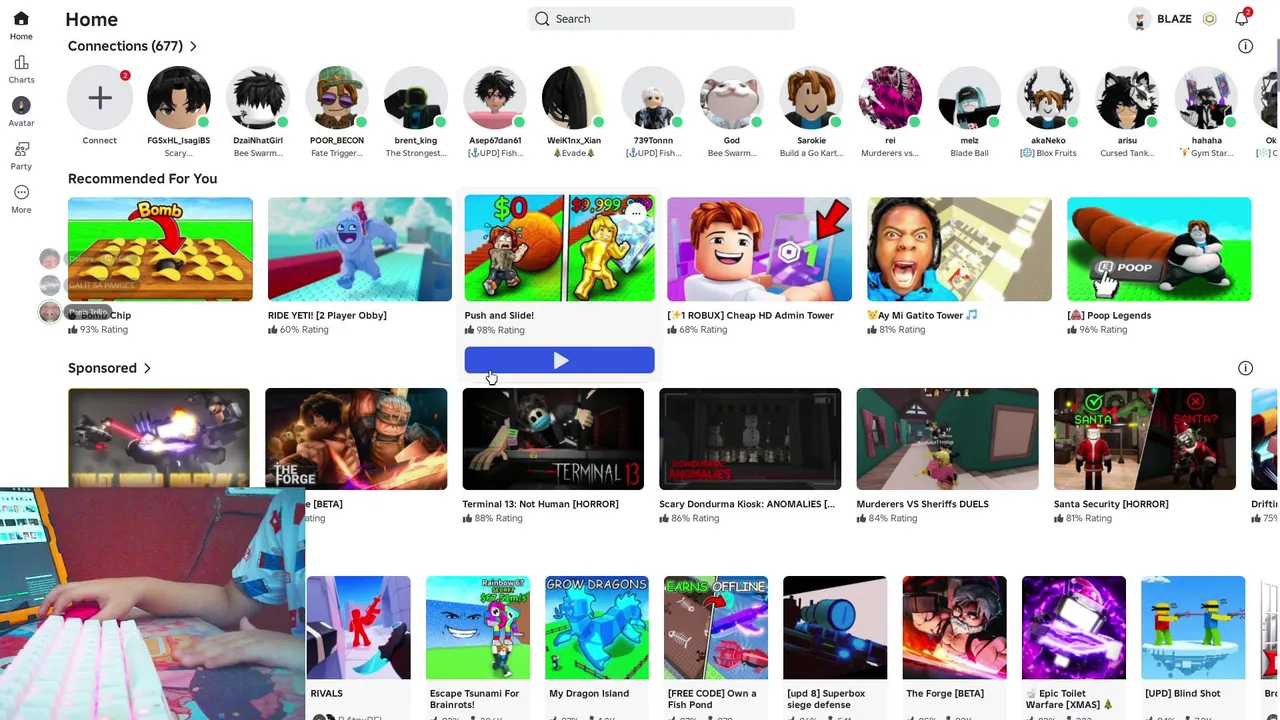Open RIDE YETI! 2 Player Obby thumbnail
The width and height of the screenshot is (1280, 720).
click(x=360, y=249)
